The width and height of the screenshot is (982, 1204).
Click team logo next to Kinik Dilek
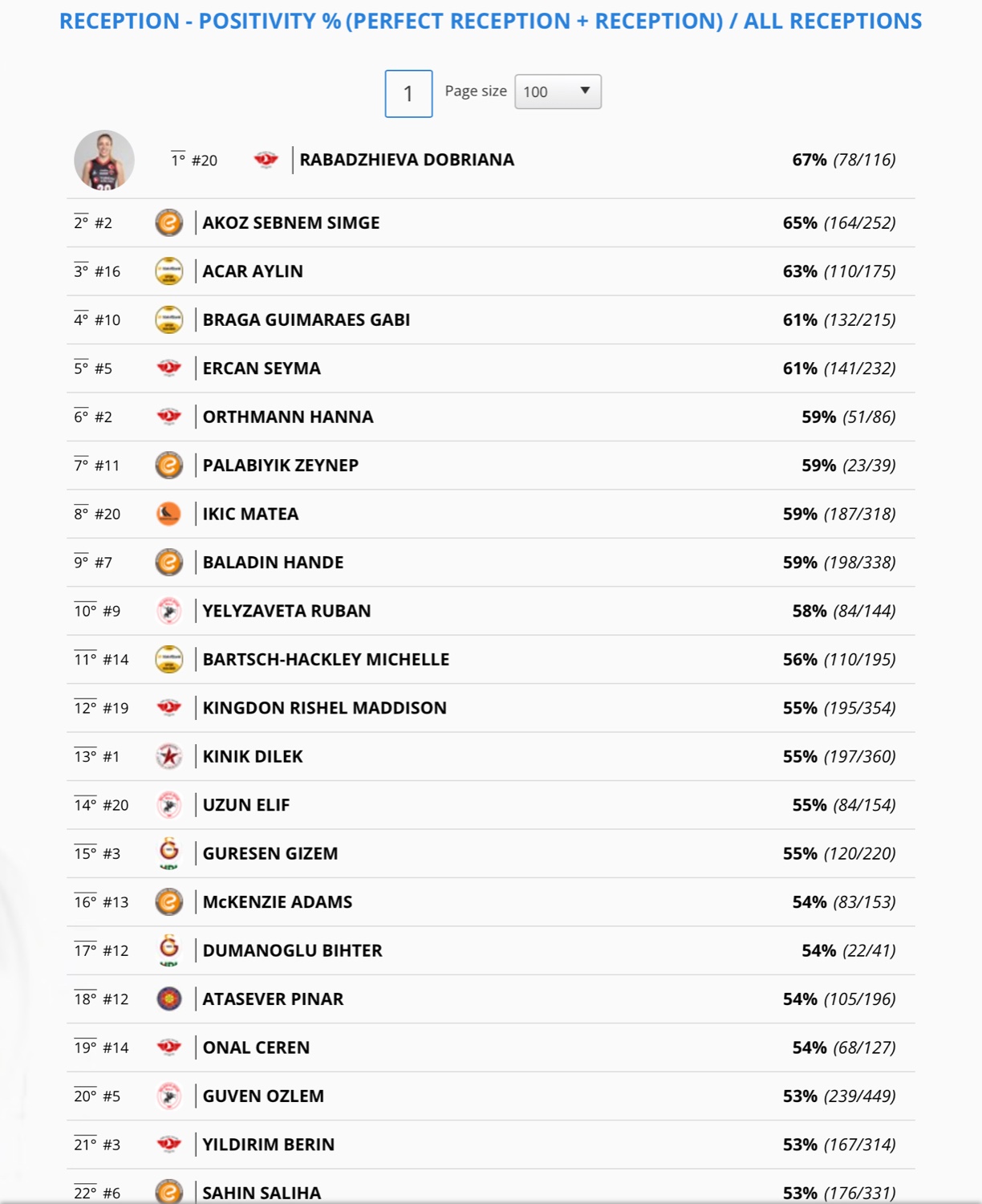(x=168, y=756)
